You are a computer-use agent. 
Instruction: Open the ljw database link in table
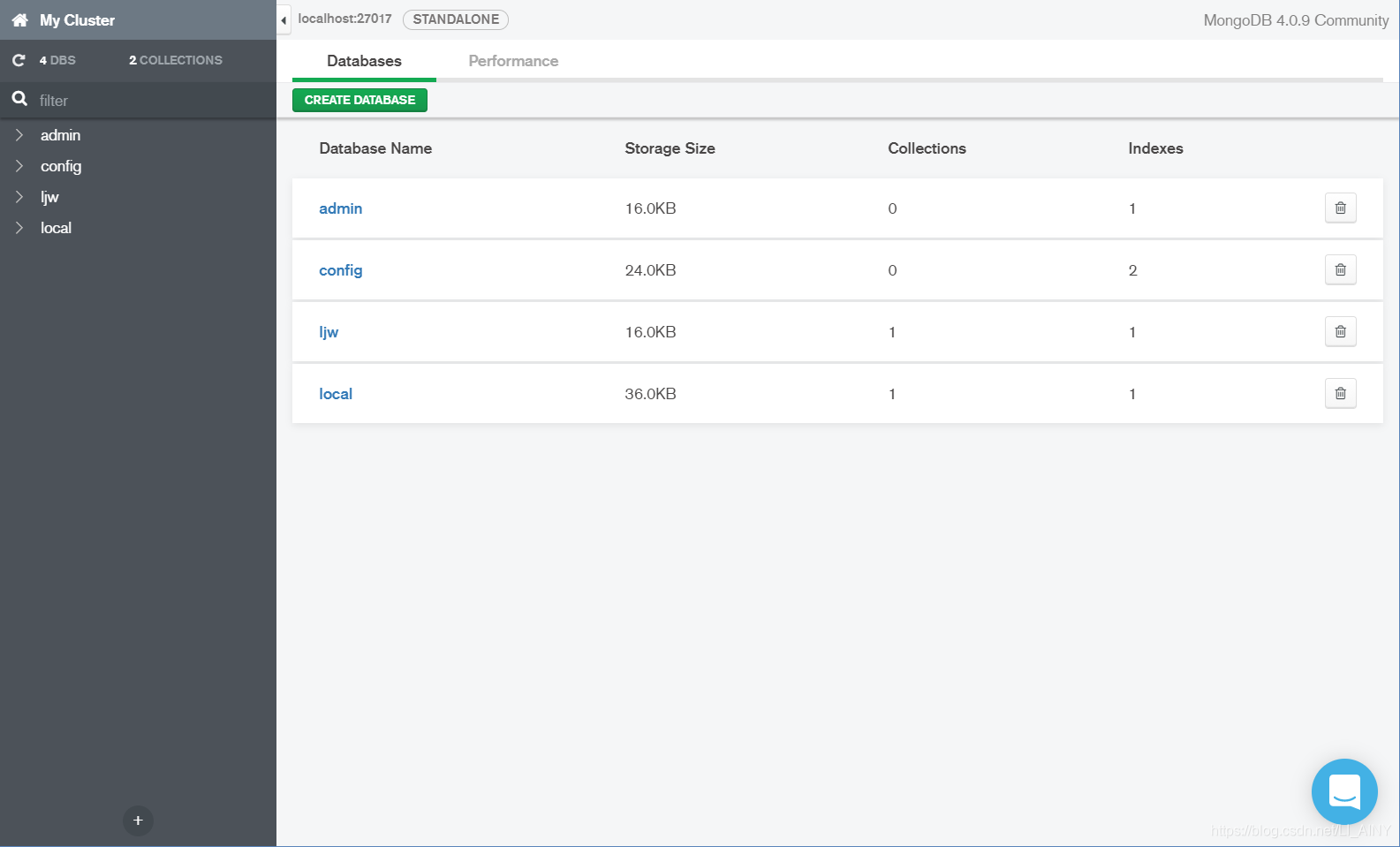[x=329, y=332]
